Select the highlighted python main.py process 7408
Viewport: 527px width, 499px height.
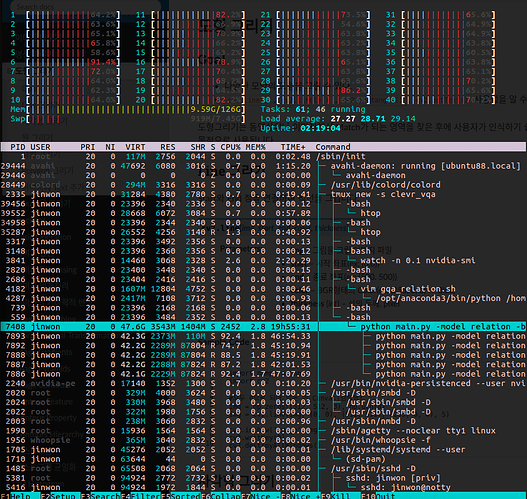264,327
